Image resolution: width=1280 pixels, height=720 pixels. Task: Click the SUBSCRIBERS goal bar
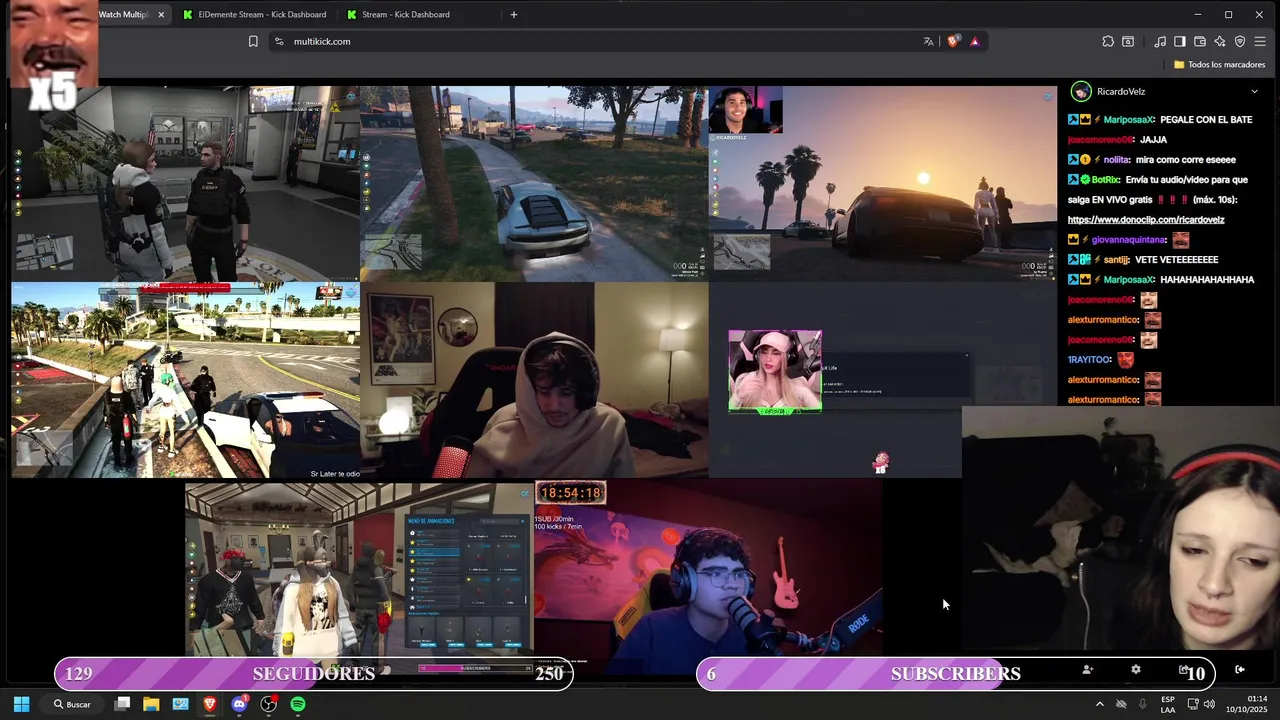[x=956, y=674]
